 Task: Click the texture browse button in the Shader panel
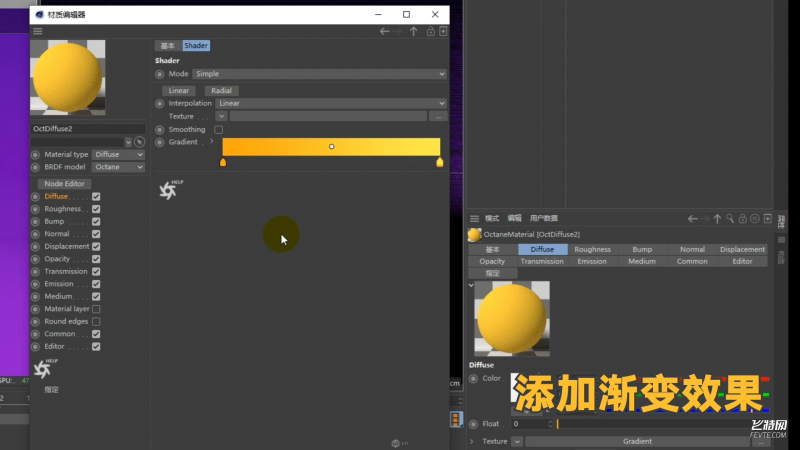pyautogui.click(x=438, y=117)
